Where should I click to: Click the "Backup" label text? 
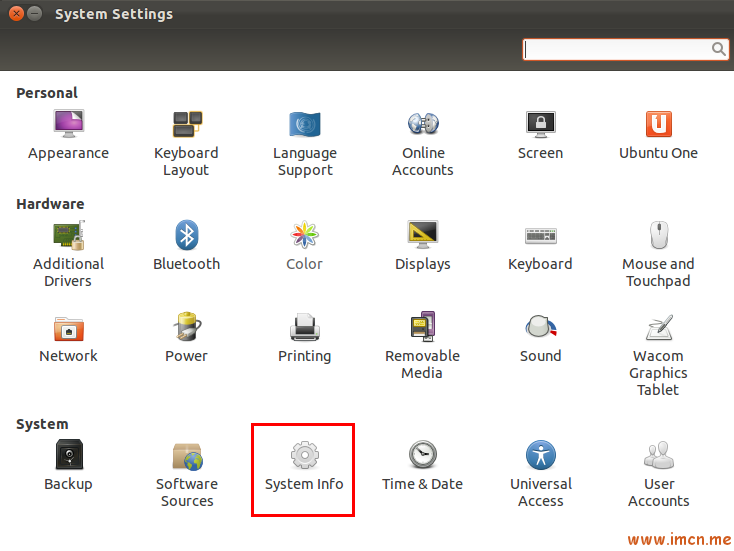point(68,485)
